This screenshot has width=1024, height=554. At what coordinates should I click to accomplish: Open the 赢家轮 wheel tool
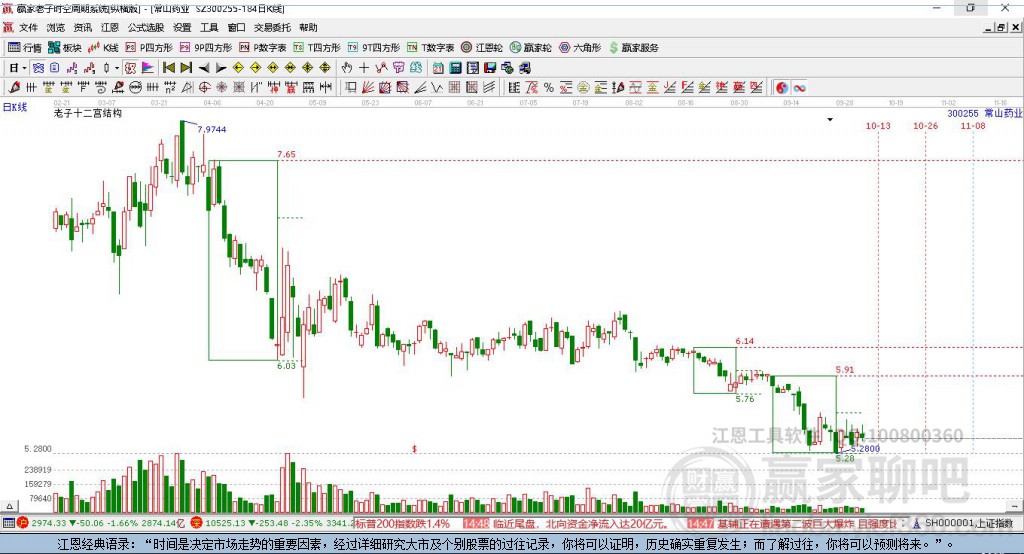click(x=531, y=48)
